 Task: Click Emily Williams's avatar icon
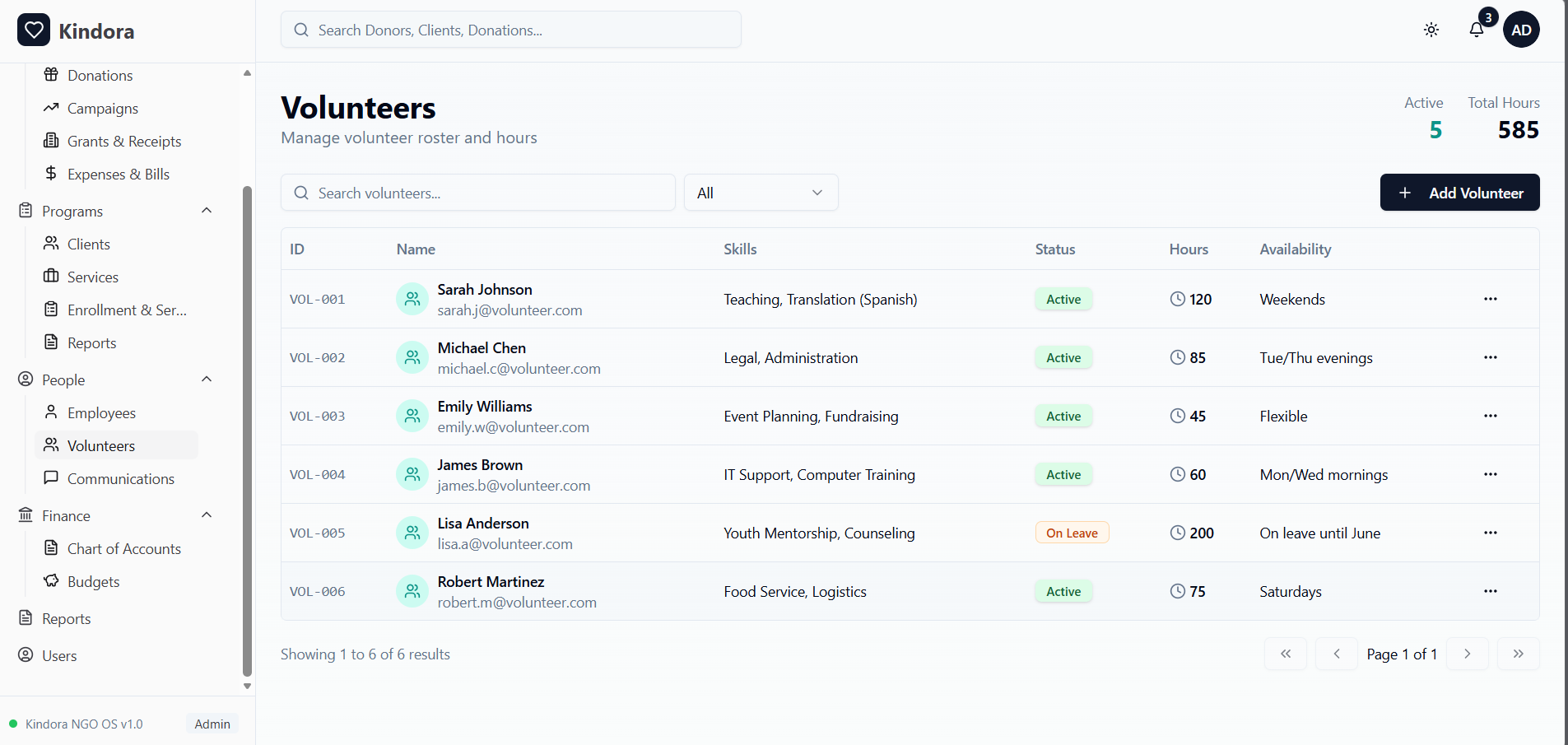[412, 416]
